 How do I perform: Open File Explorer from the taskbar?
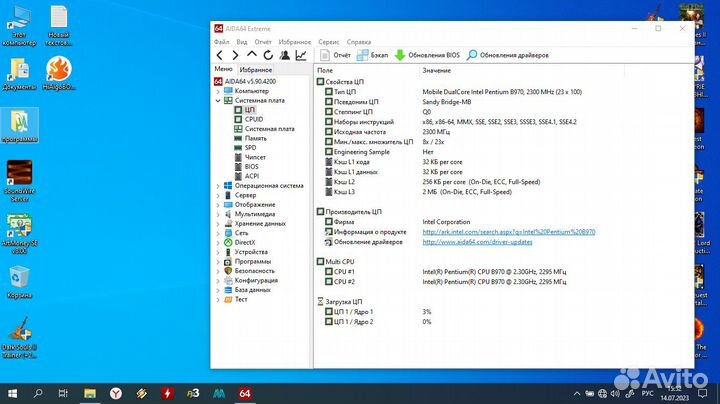[x=90, y=393]
